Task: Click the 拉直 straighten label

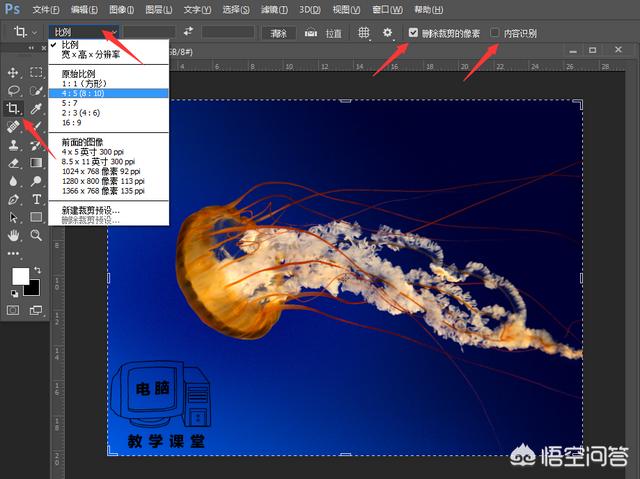Action: point(333,33)
